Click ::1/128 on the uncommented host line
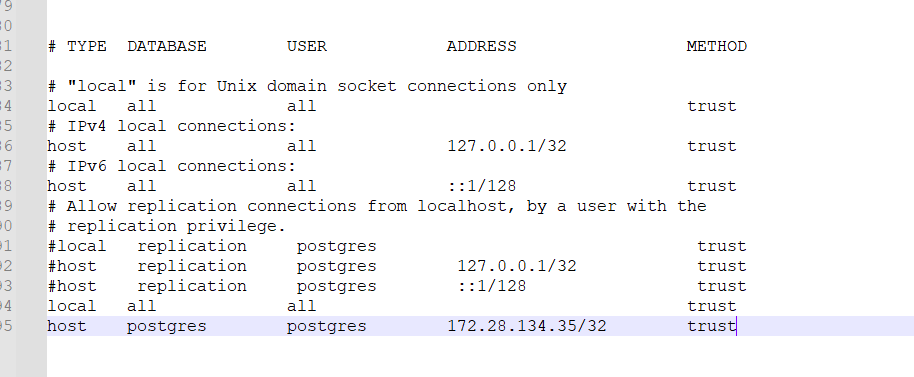 click(x=481, y=186)
